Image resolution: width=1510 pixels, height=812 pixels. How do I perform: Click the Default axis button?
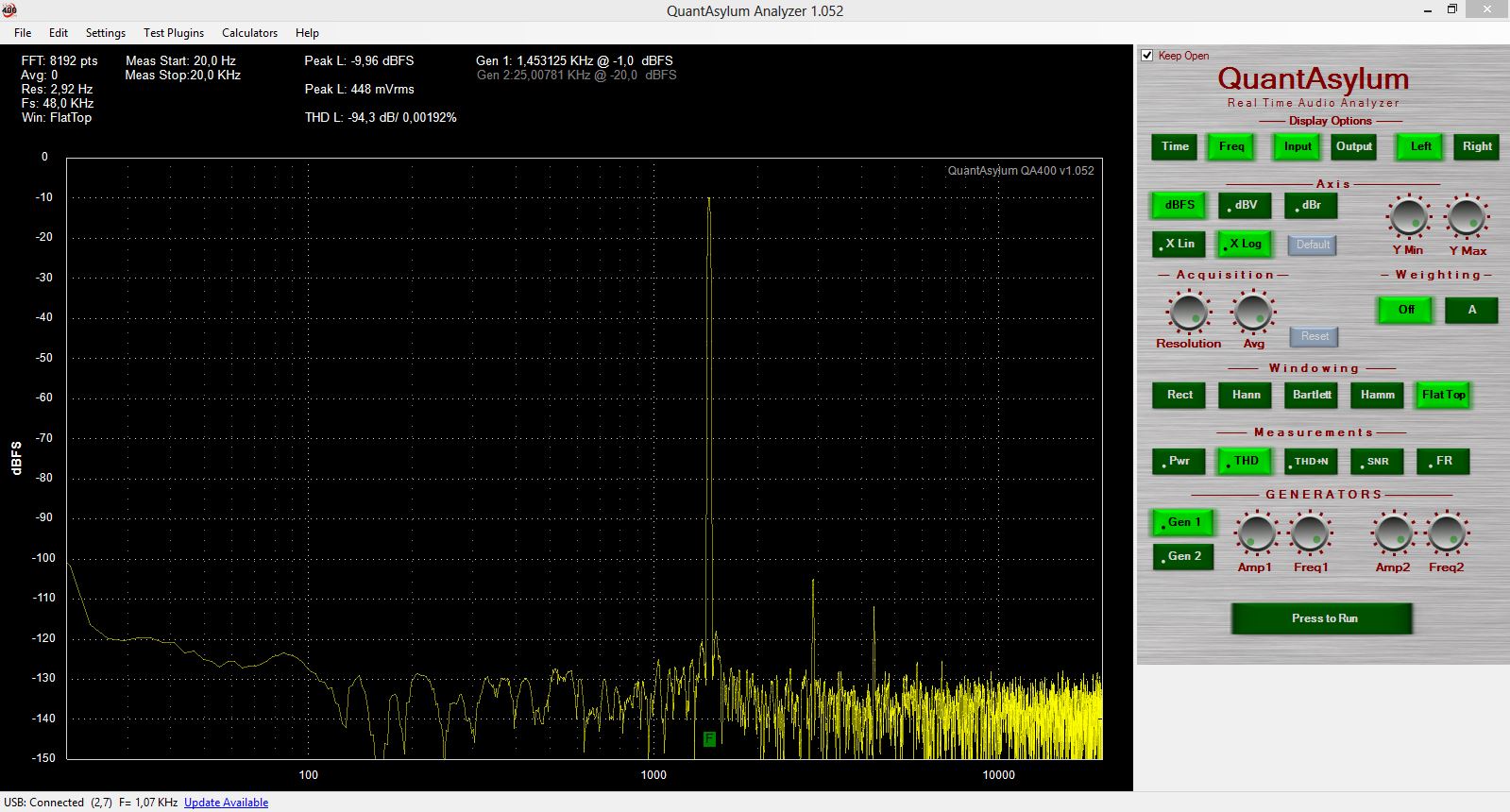tap(1313, 245)
